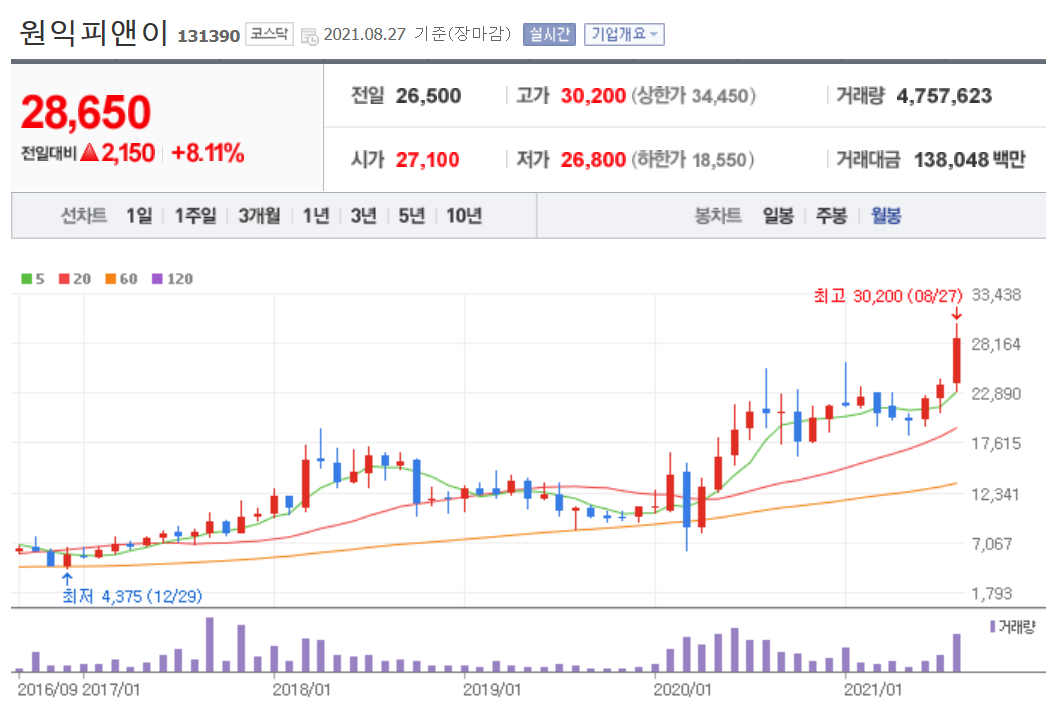Switch to 주봉 weekly candle chart

[x=831, y=216]
